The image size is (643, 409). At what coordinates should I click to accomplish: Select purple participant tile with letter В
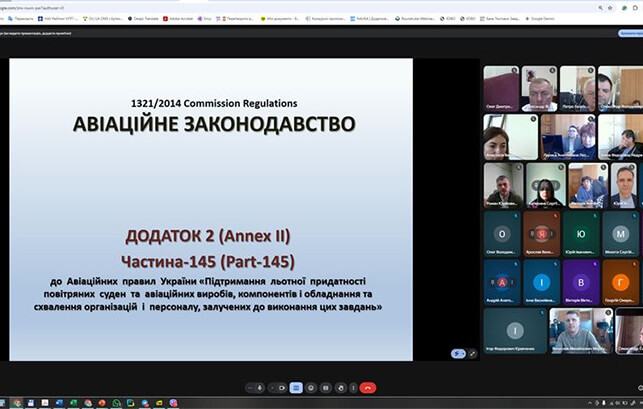(x=581, y=282)
